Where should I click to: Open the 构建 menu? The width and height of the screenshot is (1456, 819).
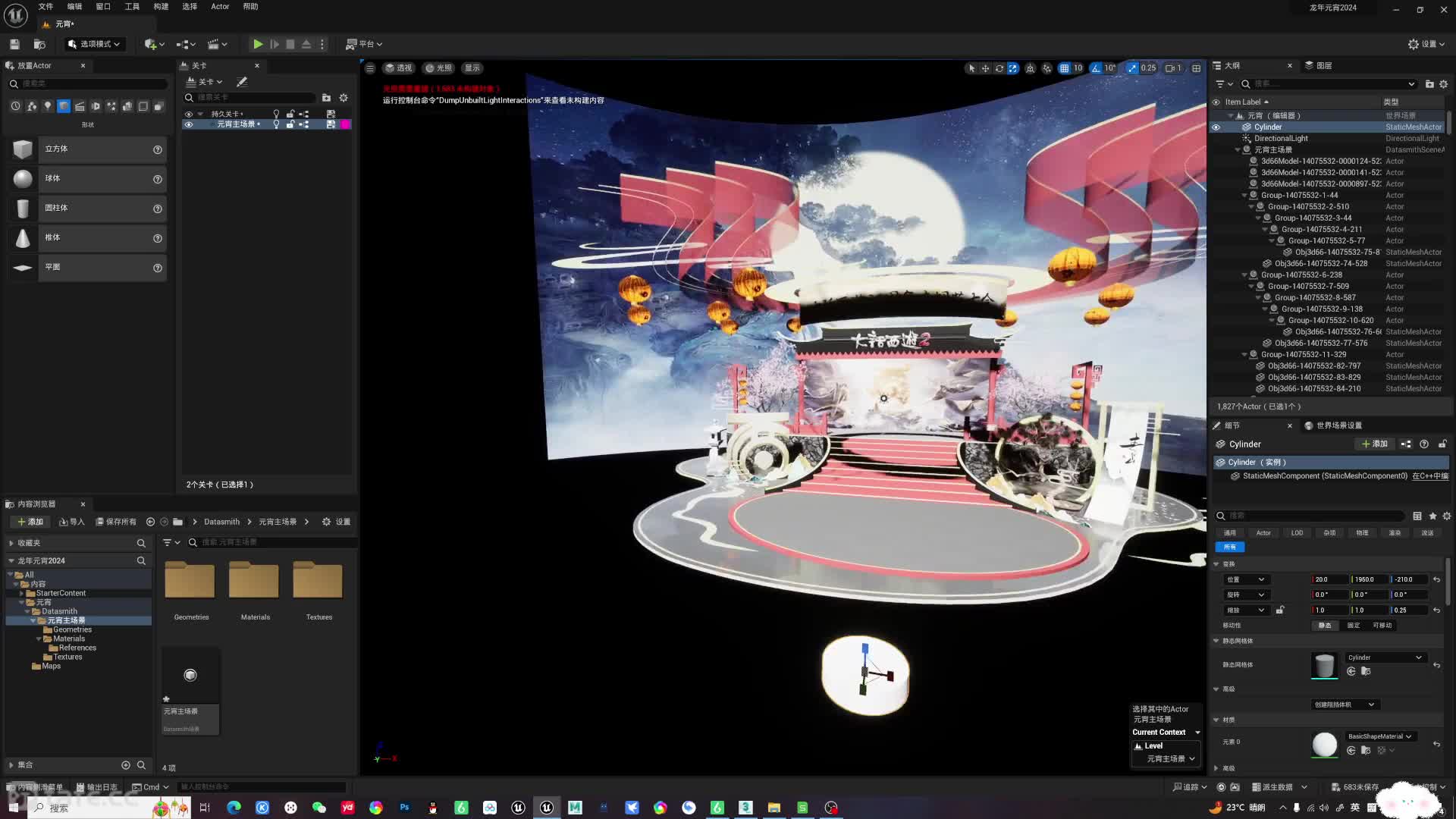click(x=161, y=7)
